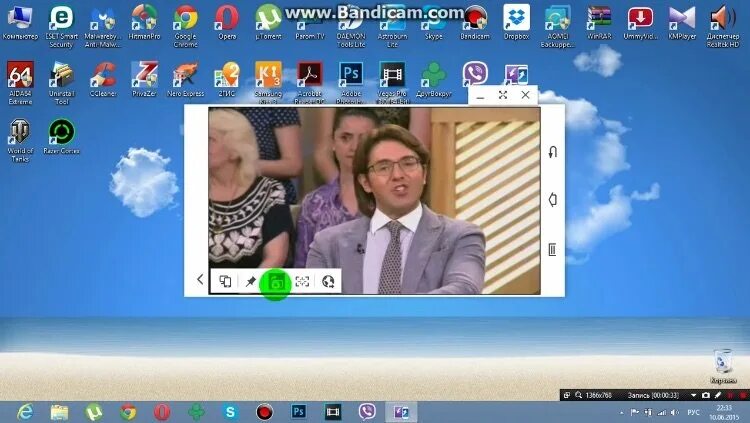
Task: Open the Action Center flag in the tray
Action: 635,412
